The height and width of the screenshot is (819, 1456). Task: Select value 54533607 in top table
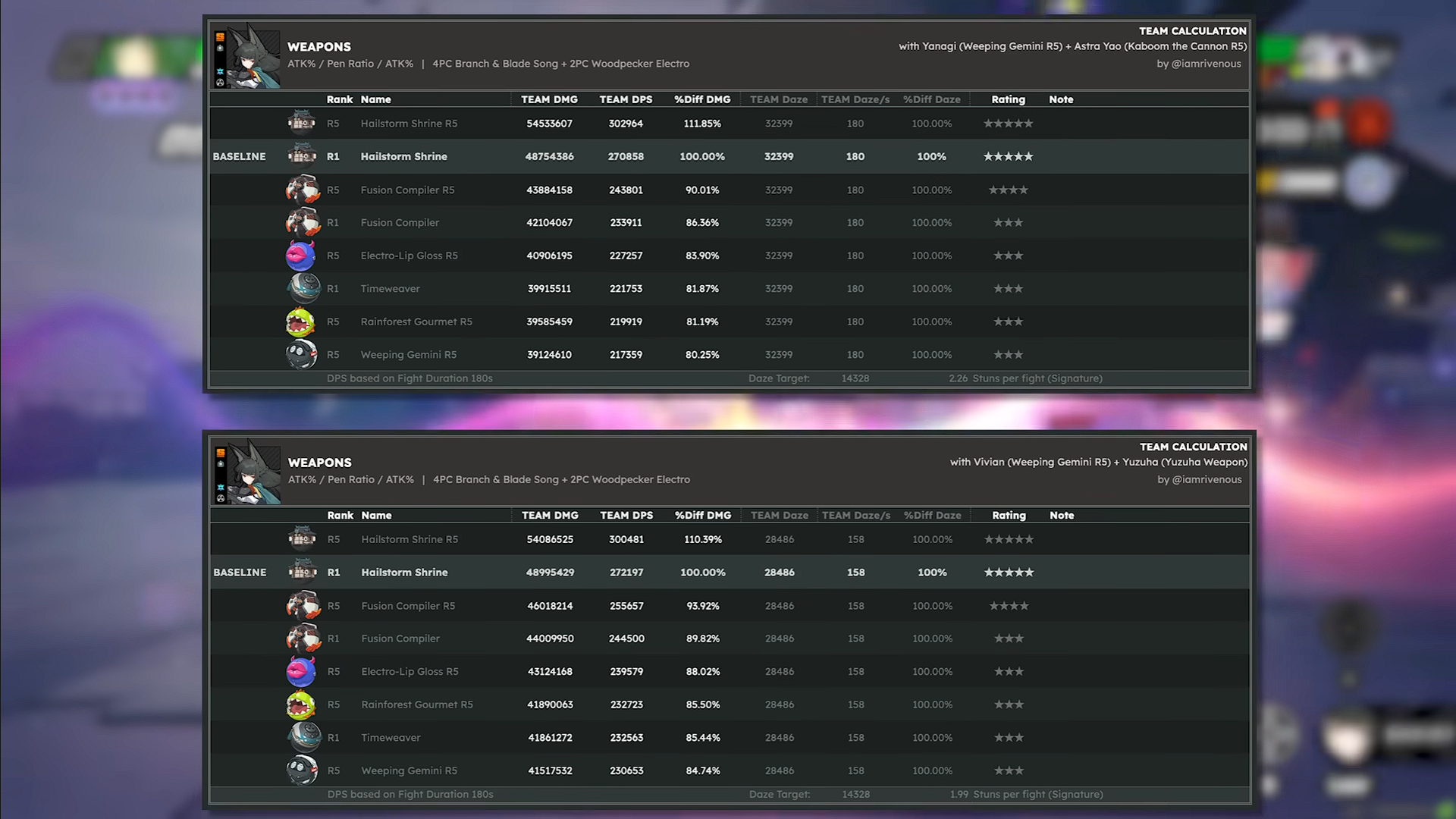[549, 123]
